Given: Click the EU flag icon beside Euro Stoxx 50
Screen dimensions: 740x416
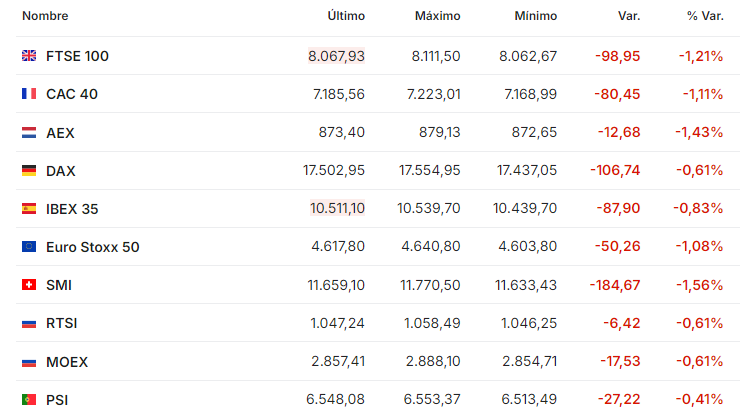Looking at the screenshot, I should (29, 246).
